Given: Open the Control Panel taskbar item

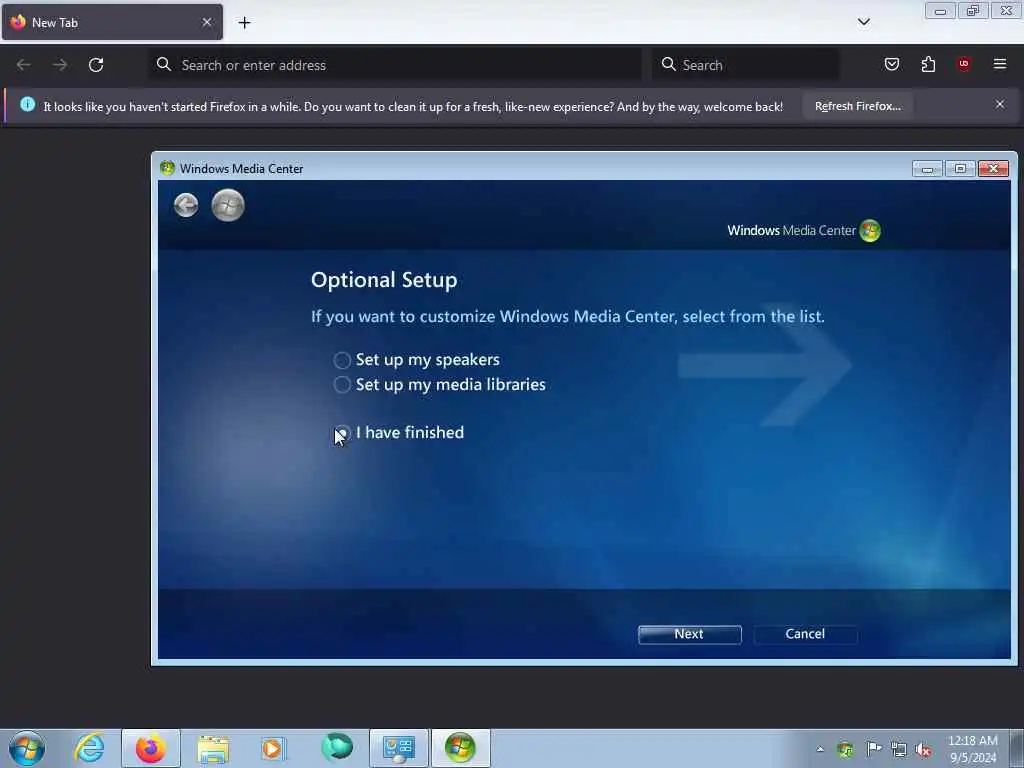Looking at the screenshot, I should point(399,748).
